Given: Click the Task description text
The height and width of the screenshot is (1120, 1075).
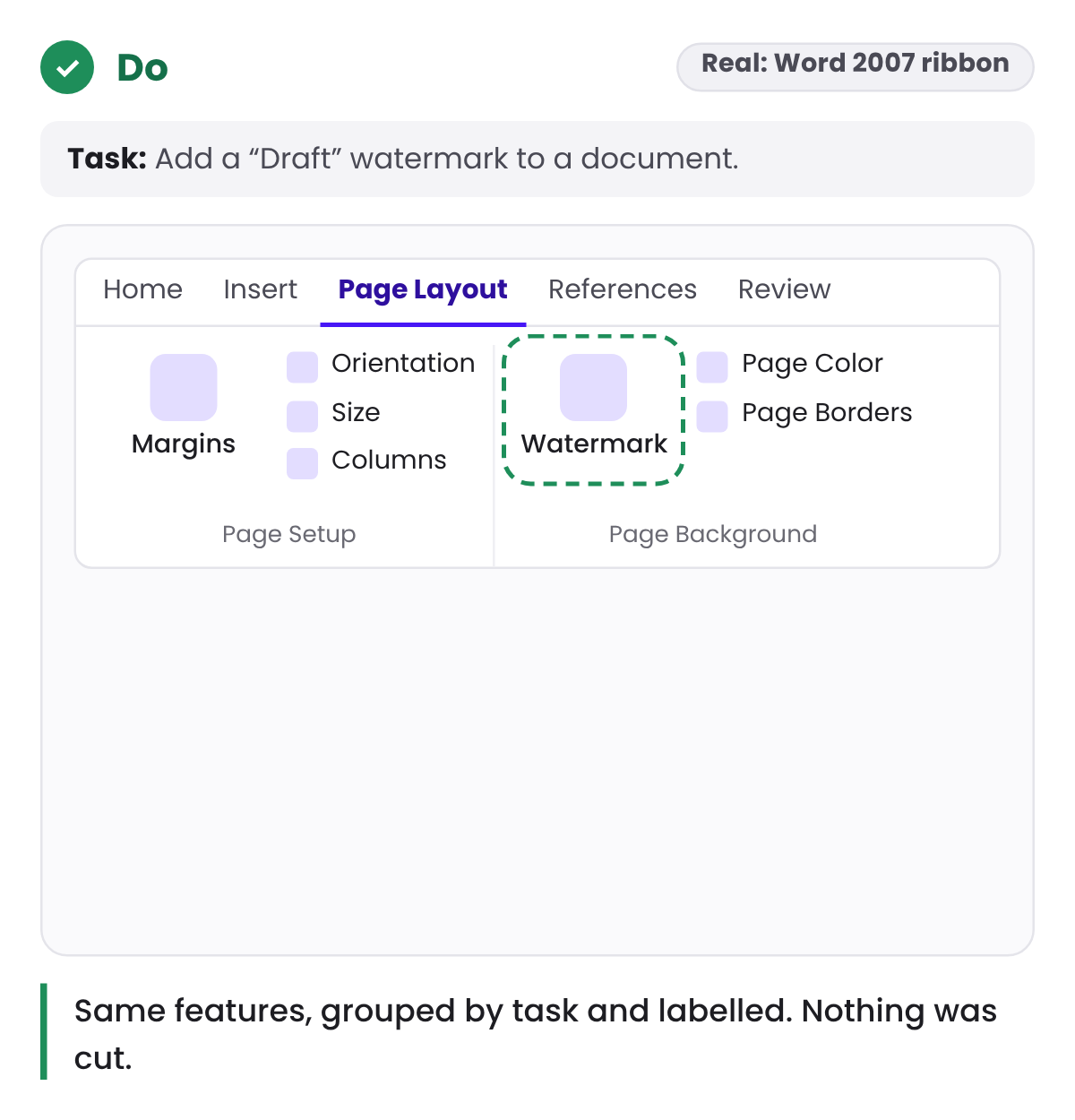Looking at the screenshot, I should 403,159.
